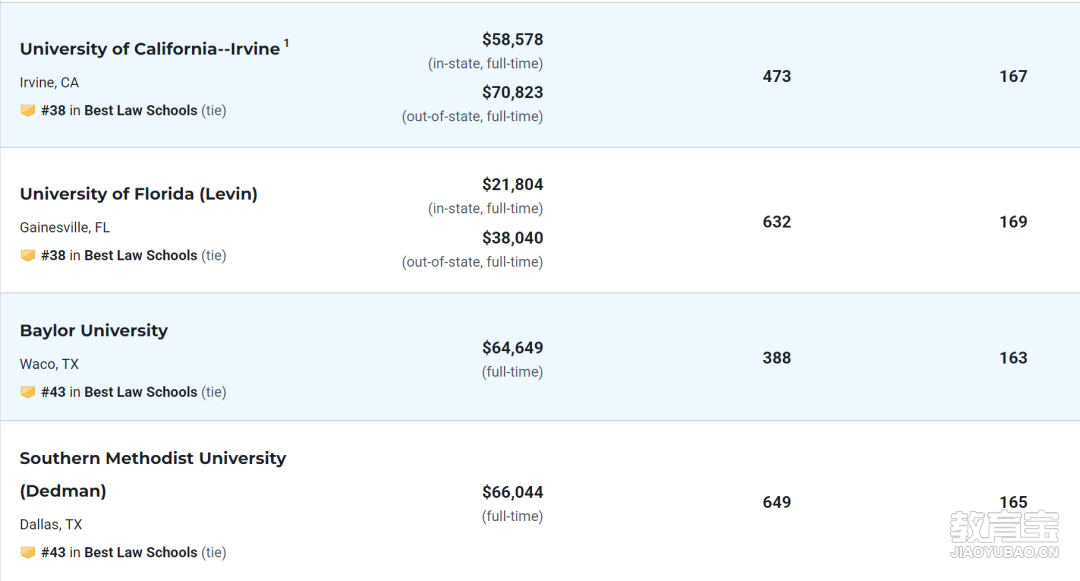The image size is (1080, 581).
Task: Click Best Law Schools link under UC Irvine
Action: pyautogui.click(x=141, y=110)
